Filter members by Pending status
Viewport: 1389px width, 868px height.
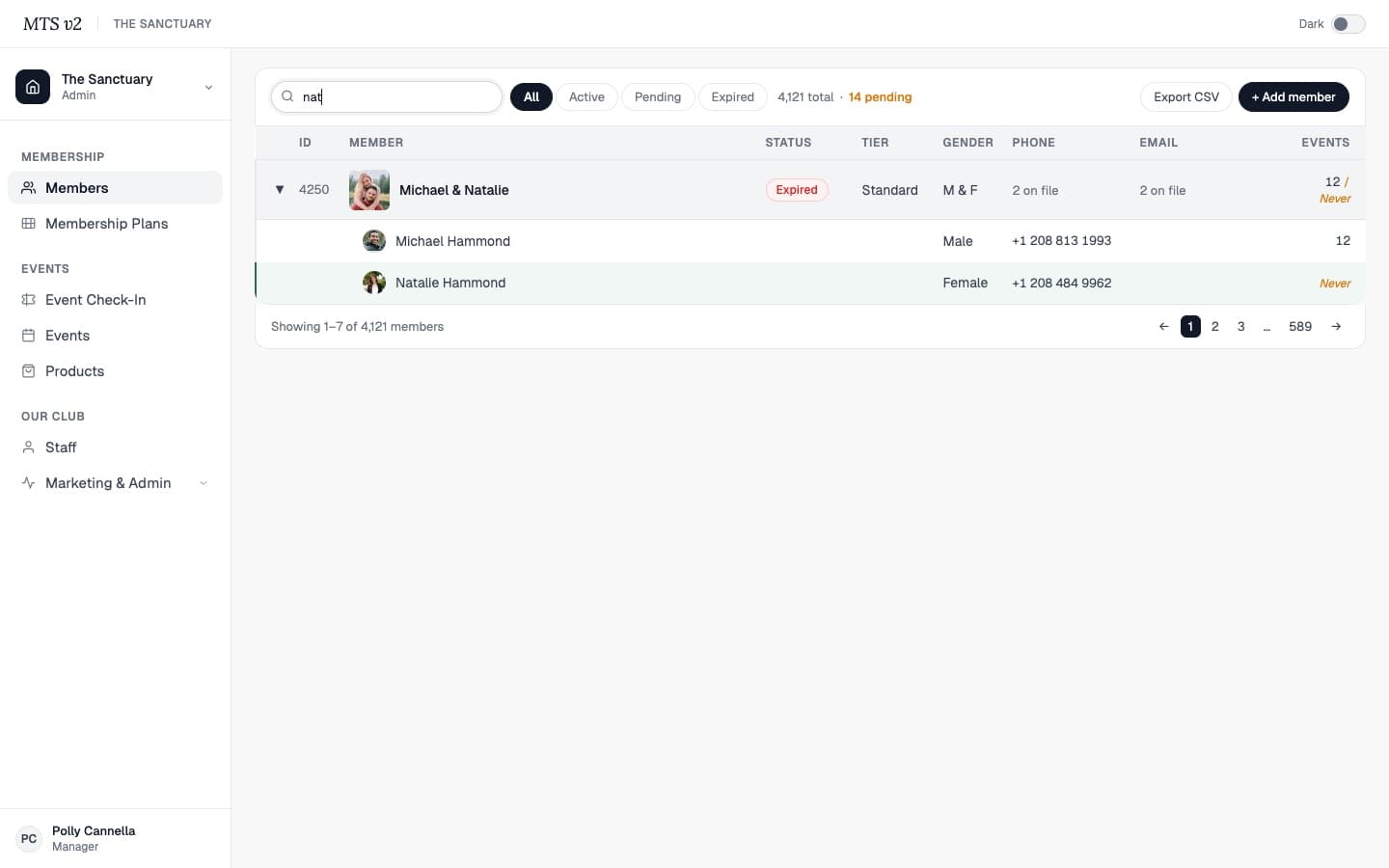658,97
